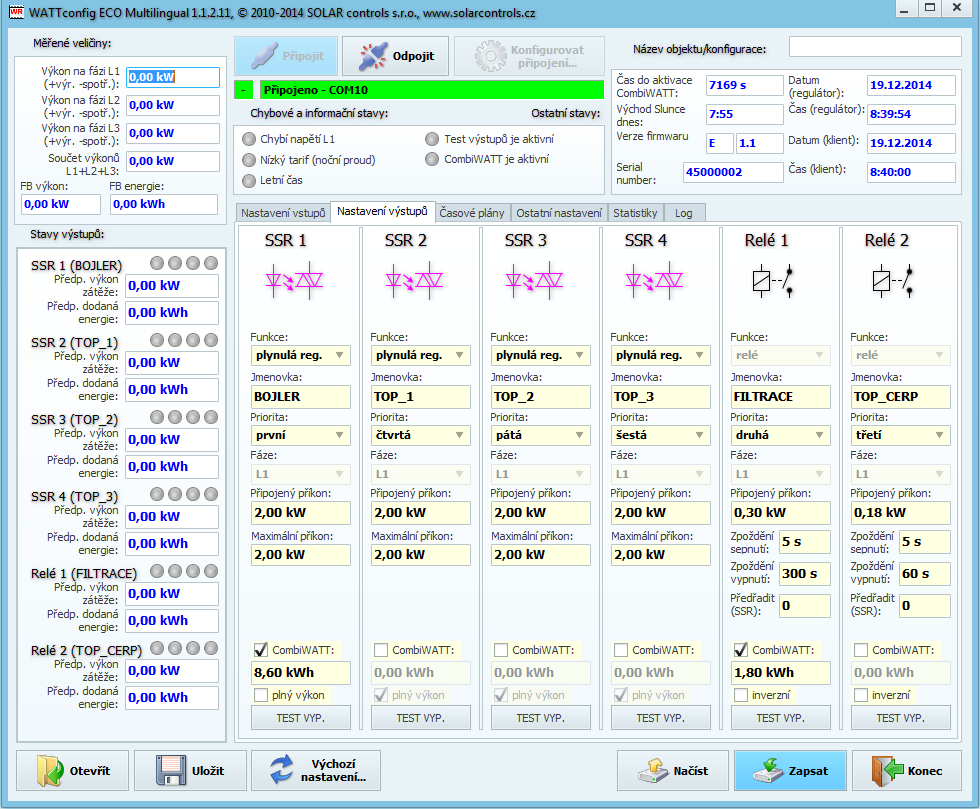The image size is (980, 809).
Task: Open Relé 1 Priorita dropdown showing druhá
Action: point(781,435)
